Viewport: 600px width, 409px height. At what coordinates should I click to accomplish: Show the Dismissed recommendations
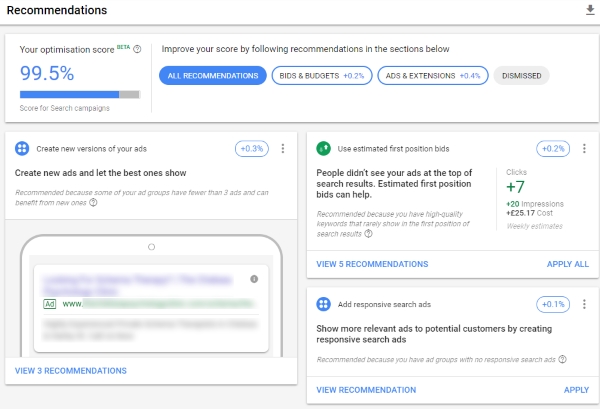(x=521, y=75)
